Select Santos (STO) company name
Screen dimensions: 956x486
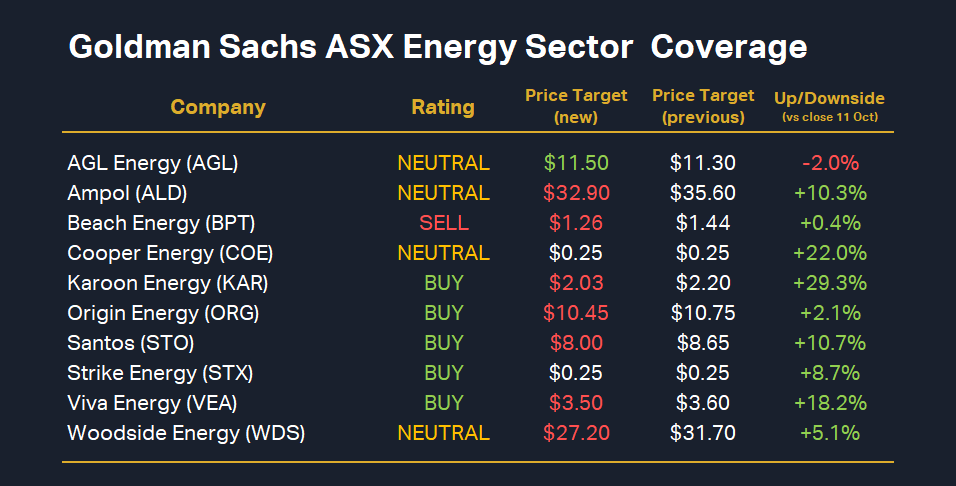click(x=130, y=343)
